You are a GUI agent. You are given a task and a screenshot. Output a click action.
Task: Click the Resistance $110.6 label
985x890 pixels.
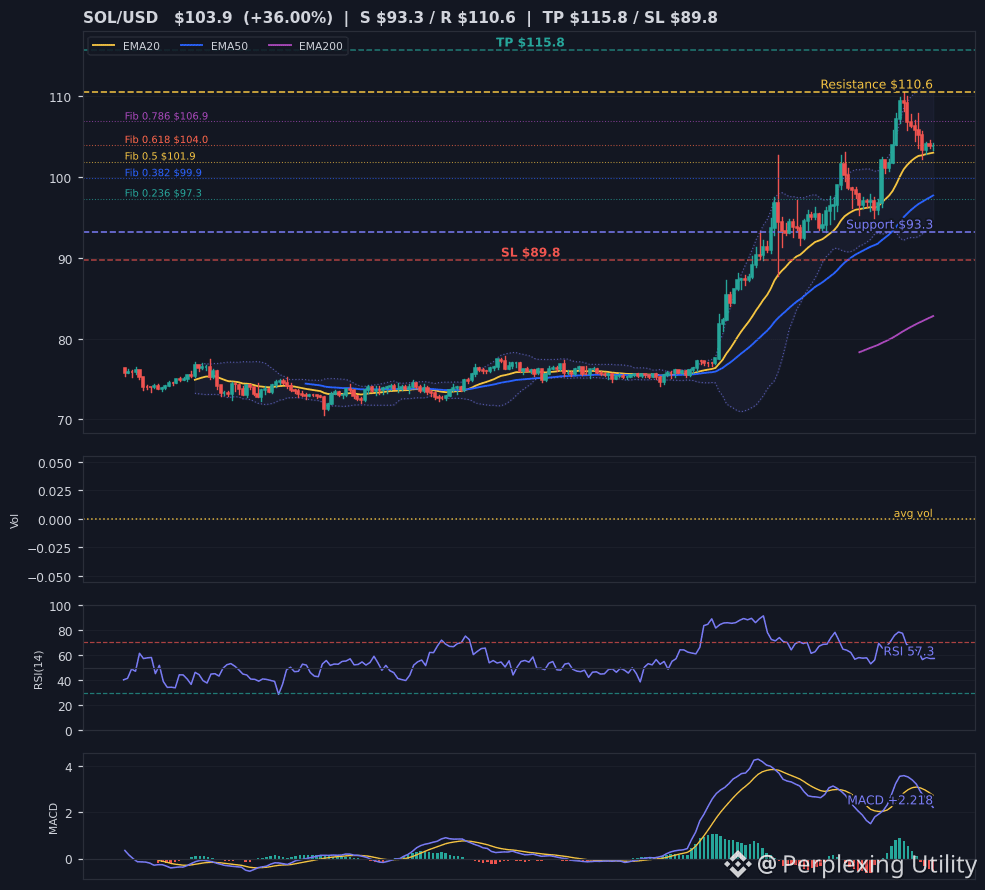pos(876,84)
